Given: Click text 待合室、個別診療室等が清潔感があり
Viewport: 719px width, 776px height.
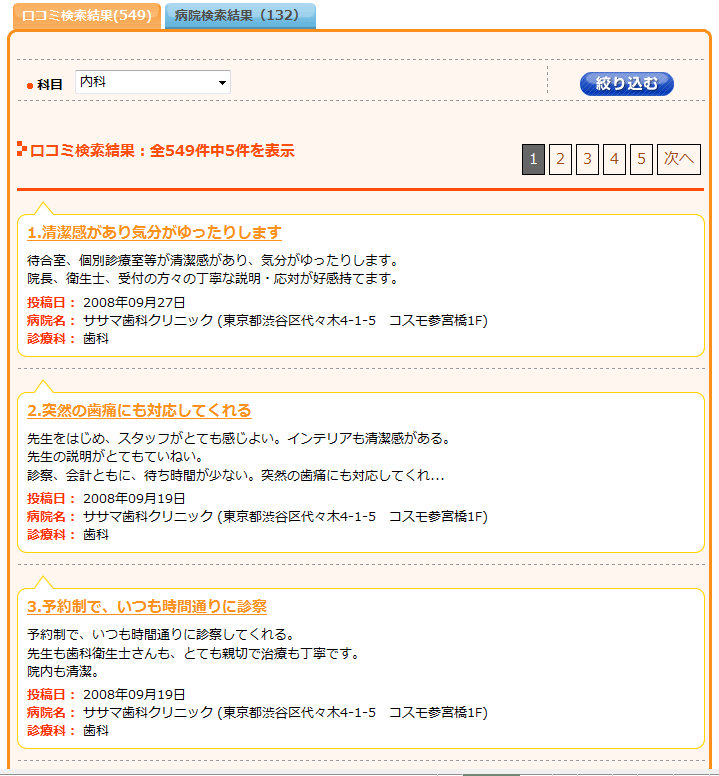Looking at the screenshot, I should pos(138,260).
